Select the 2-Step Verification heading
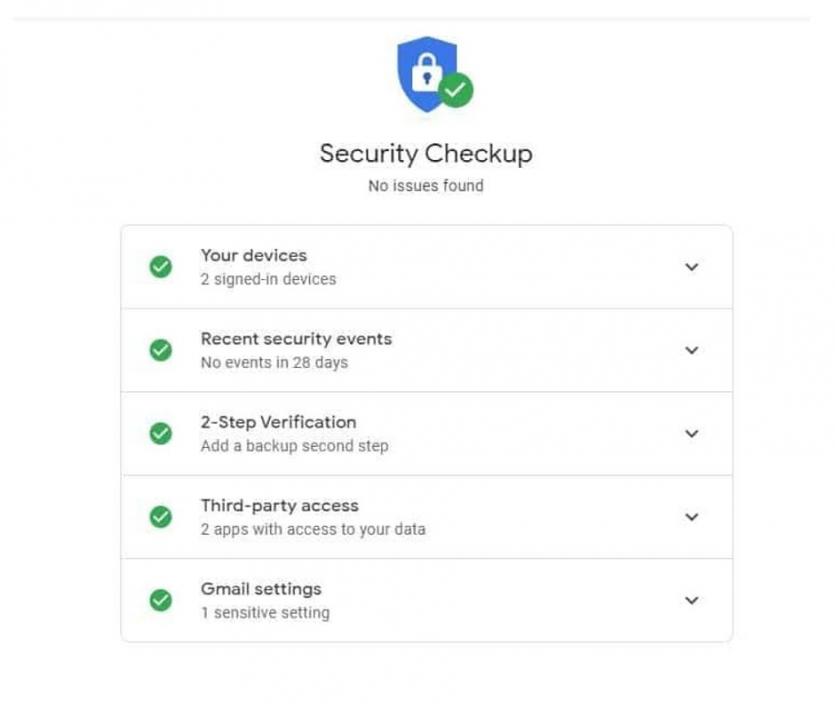The width and height of the screenshot is (835, 711). [278, 422]
